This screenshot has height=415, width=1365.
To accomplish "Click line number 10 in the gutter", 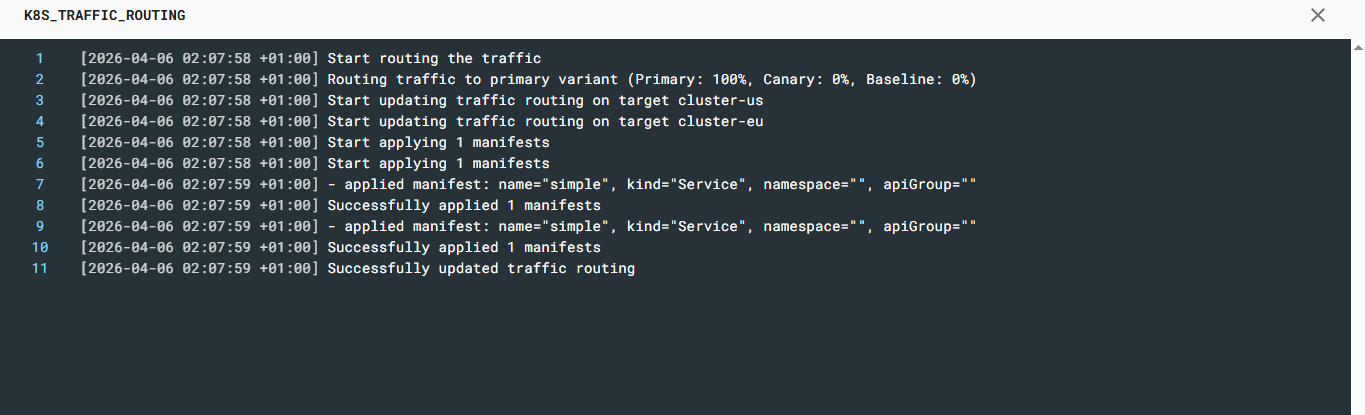I will (40, 247).
